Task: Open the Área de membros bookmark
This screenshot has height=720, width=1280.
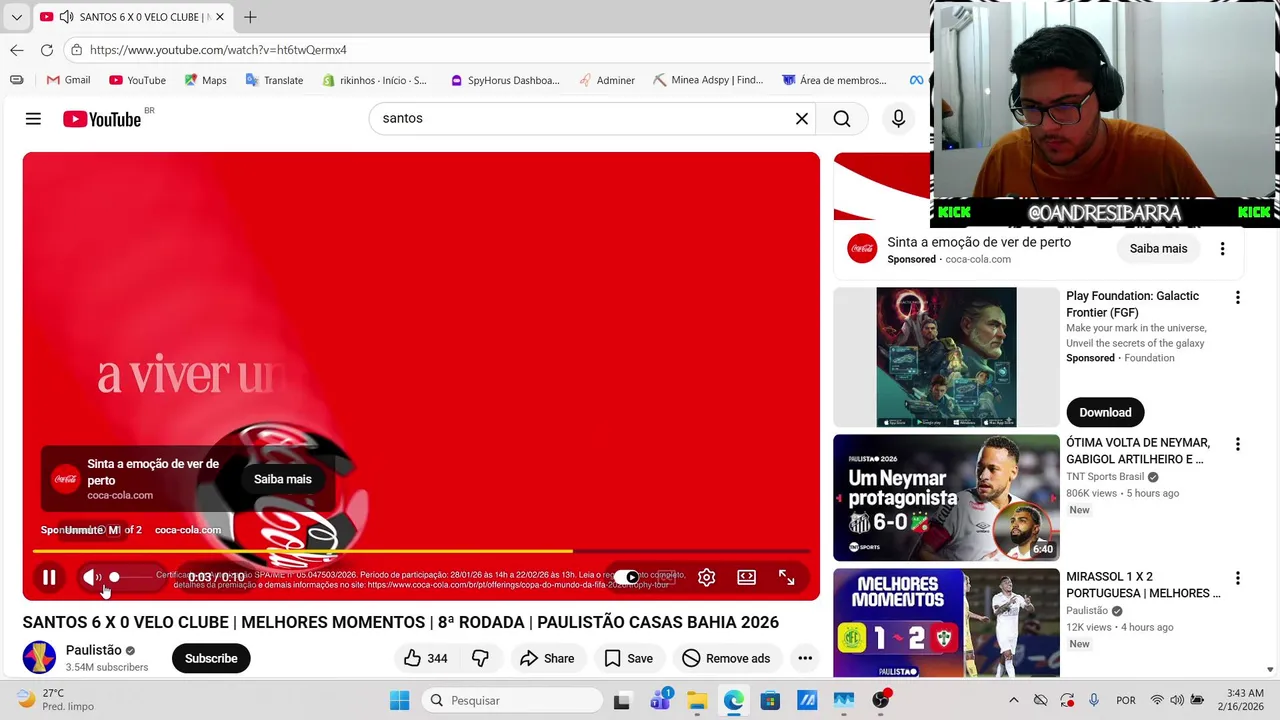Action: (834, 80)
